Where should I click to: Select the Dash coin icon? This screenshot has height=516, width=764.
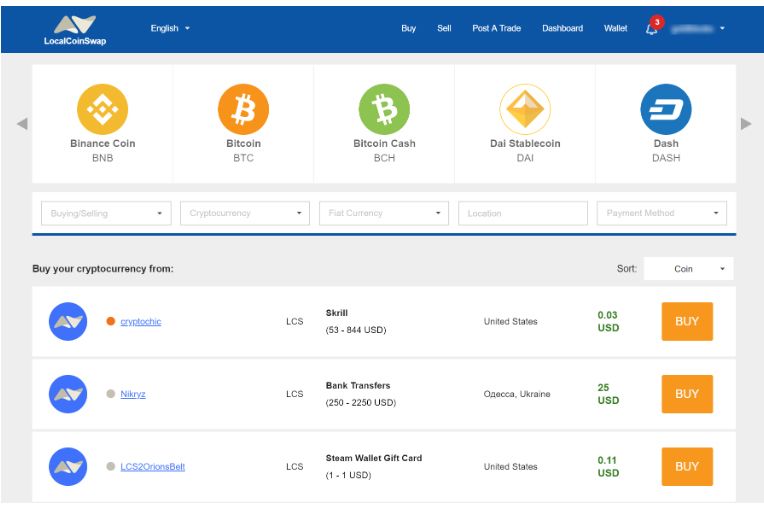pos(666,109)
